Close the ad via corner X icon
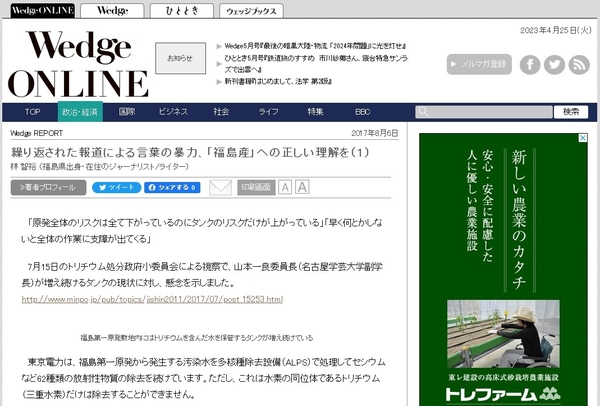The image size is (600, 406). [582, 138]
